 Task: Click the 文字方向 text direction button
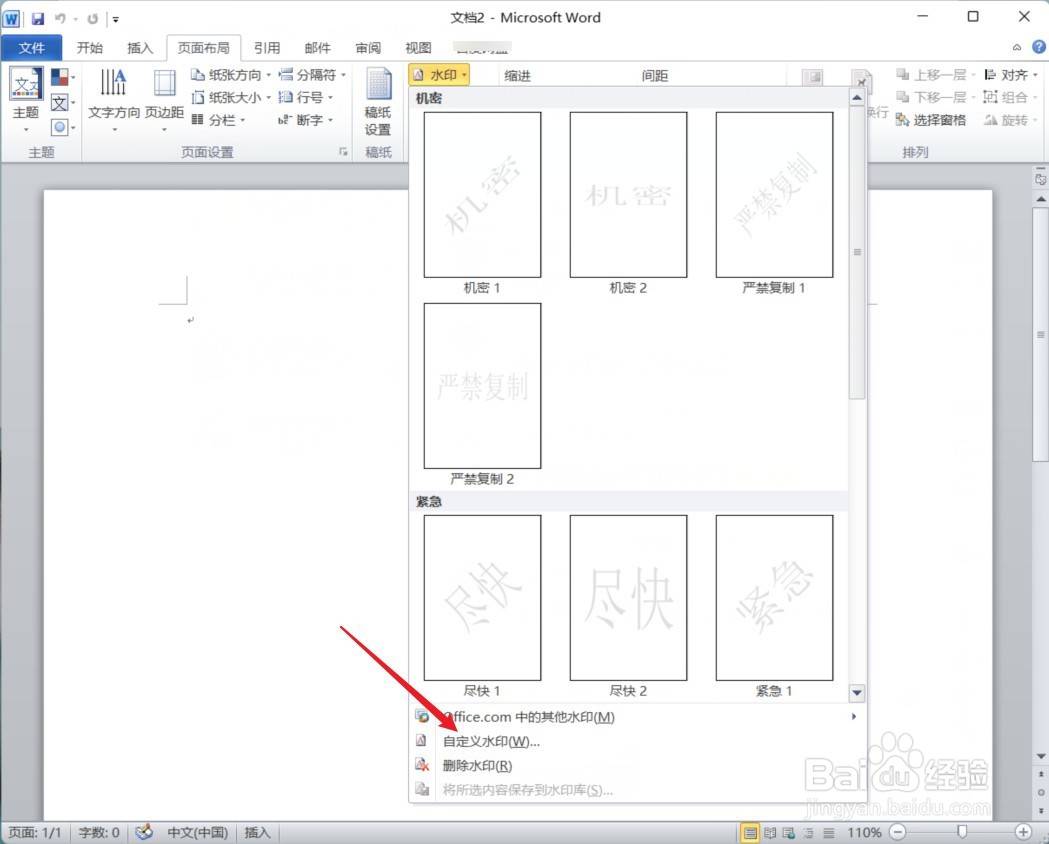pos(114,99)
